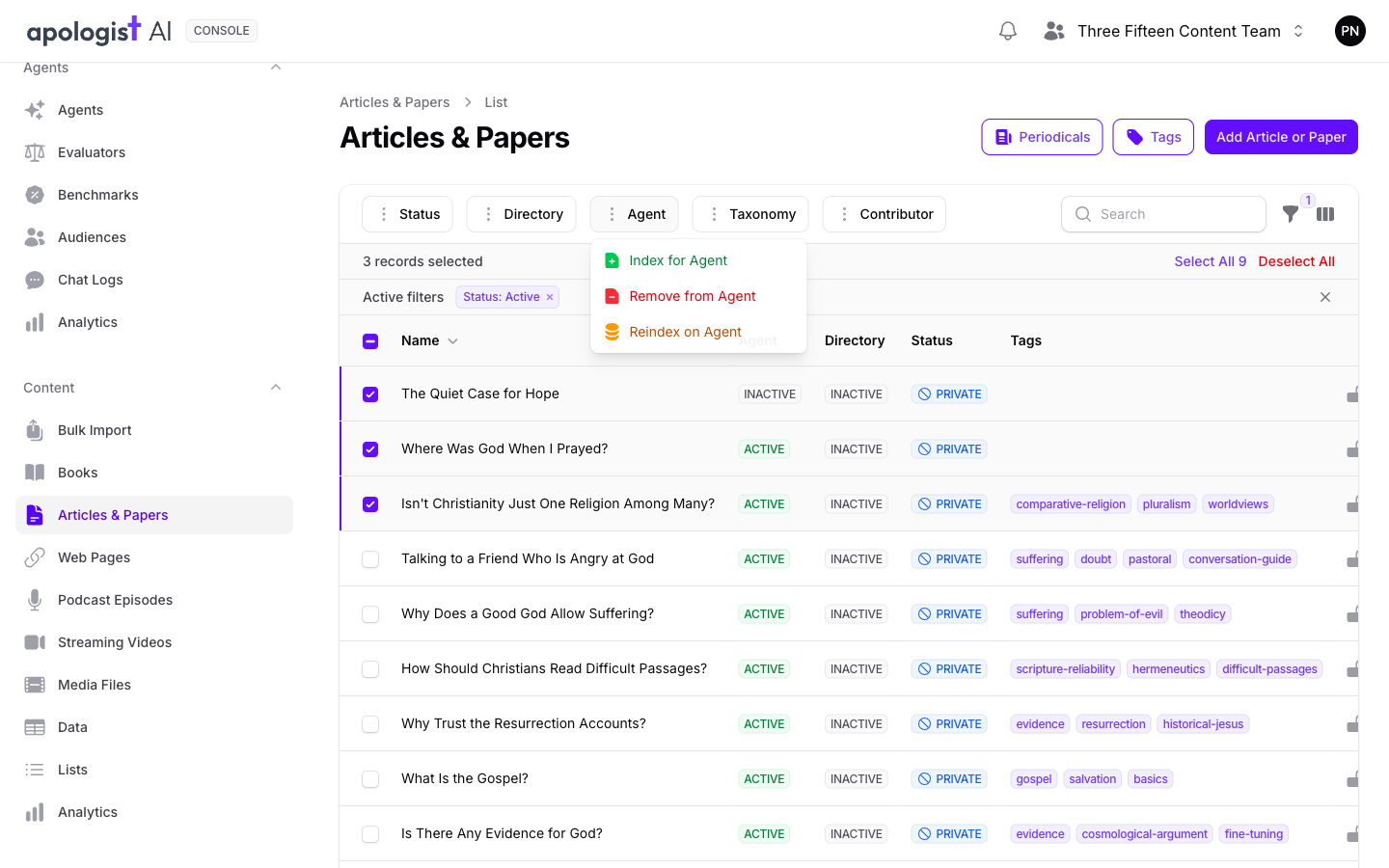Check Why Does a Good God row
Image resolution: width=1389 pixels, height=868 pixels.
pos(370,614)
